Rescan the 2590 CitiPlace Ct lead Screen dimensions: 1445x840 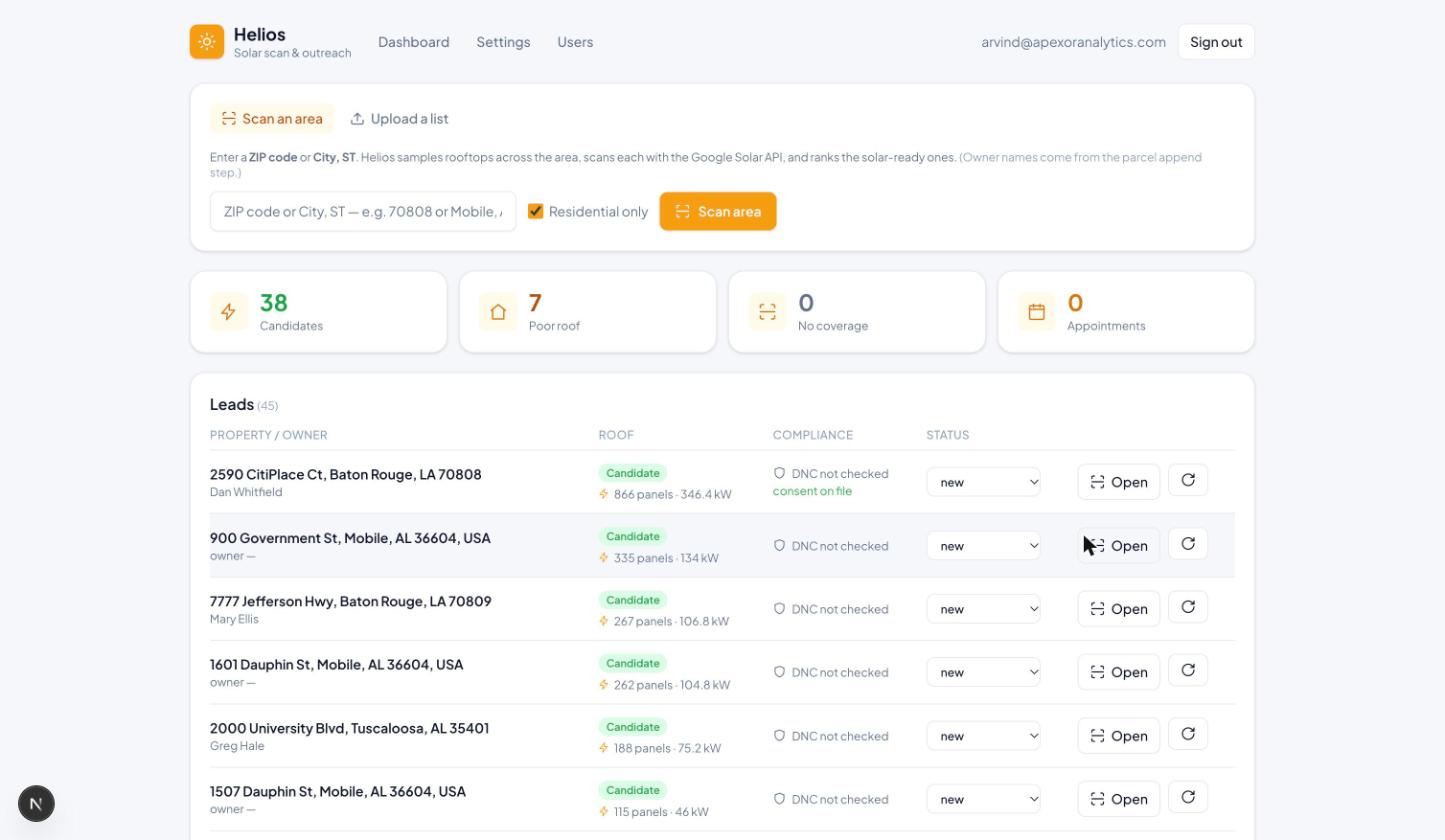pos(1188,481)
